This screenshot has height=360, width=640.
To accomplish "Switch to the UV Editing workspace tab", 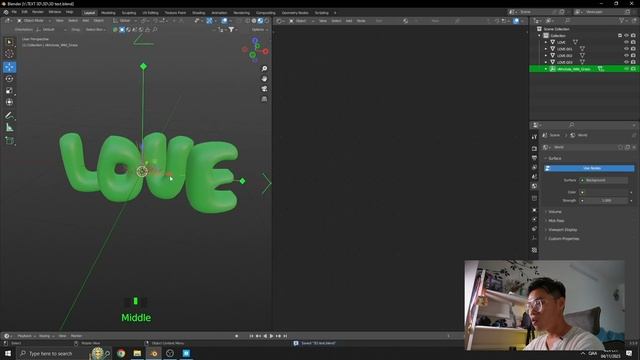I will (150, 13).
